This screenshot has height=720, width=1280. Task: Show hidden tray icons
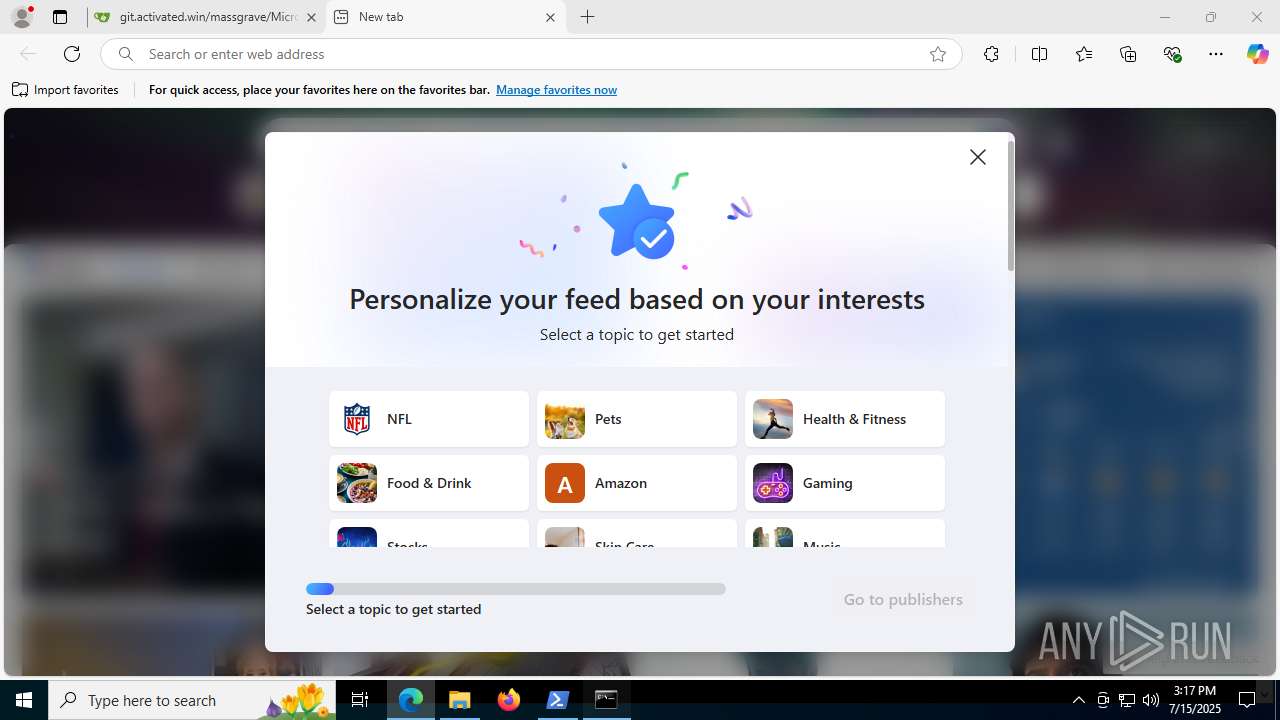(x=1078, y=700)
